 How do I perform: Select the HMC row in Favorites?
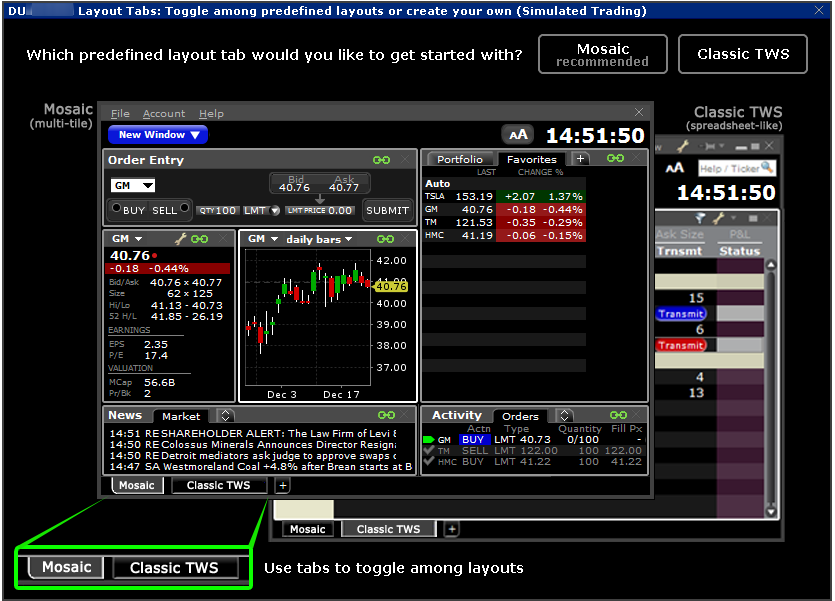coord(504,235)
